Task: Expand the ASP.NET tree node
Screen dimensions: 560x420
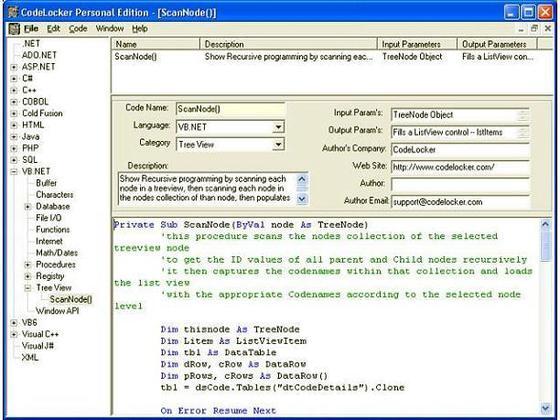Action: (x=14, y=67)
